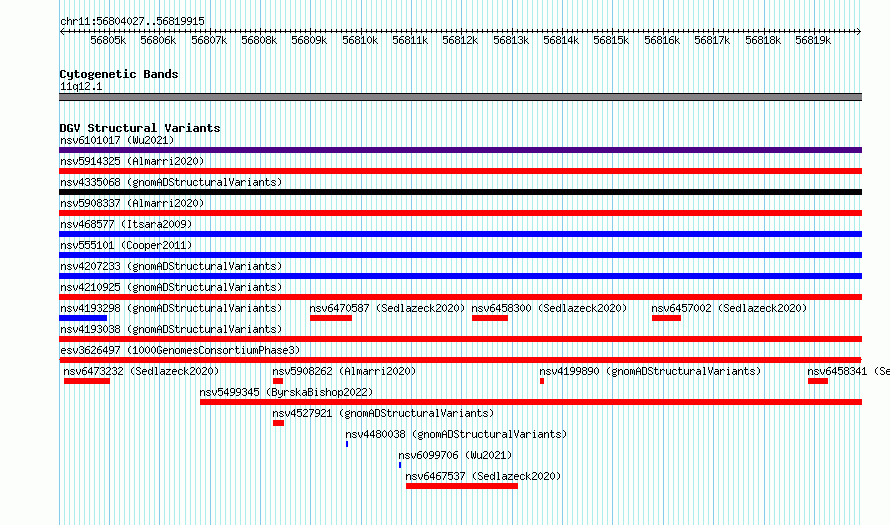Image resolution: width=890 pixels, height=525 pixels.
Task: Select the nsv468577 (Itsara2009) label
Action: coord(126,224)
